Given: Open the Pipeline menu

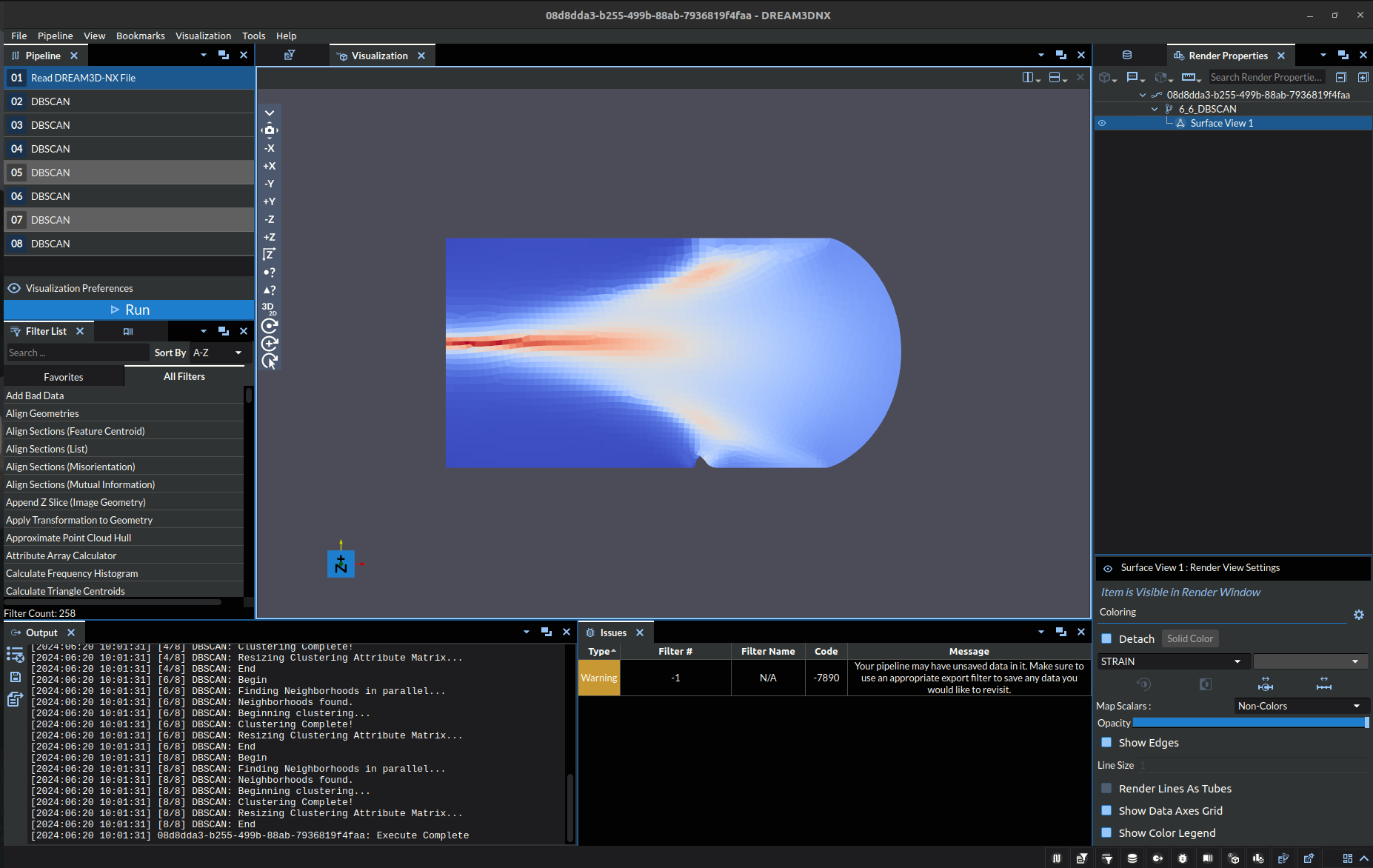Looking at the screenshot, I should click(56, 36).
